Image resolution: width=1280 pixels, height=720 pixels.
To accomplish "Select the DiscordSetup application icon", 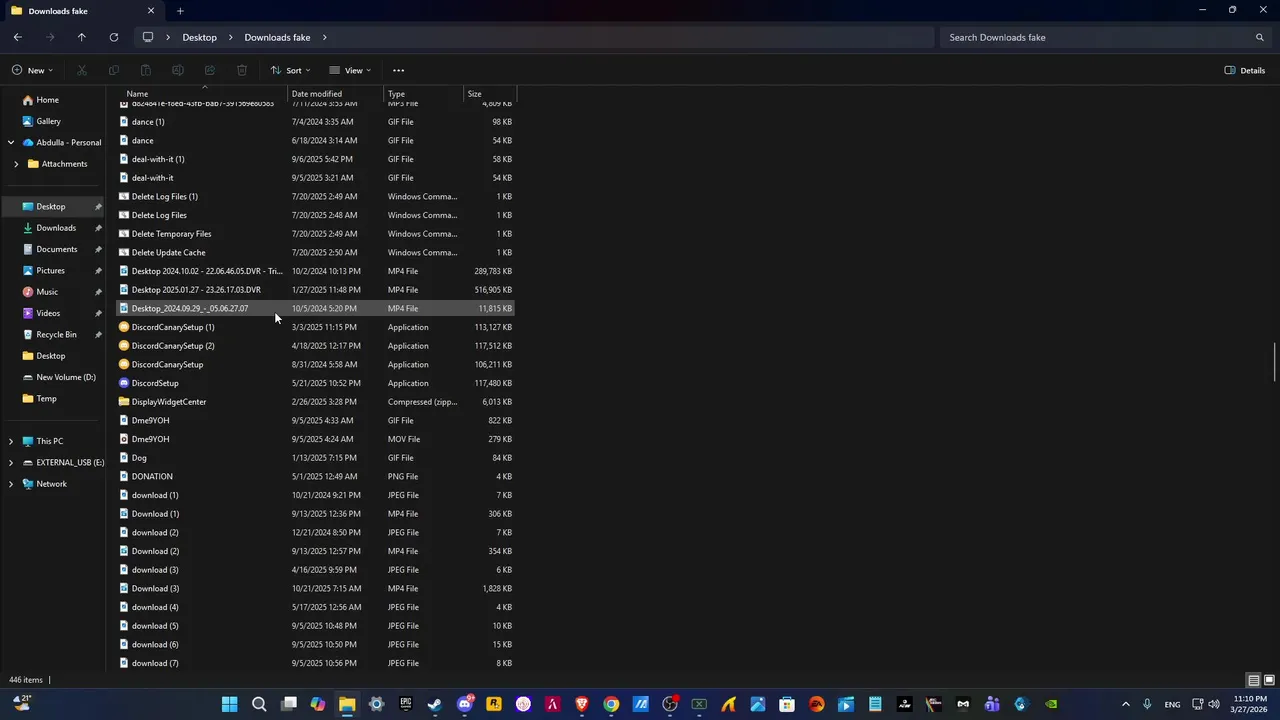I will click(124, 383).
